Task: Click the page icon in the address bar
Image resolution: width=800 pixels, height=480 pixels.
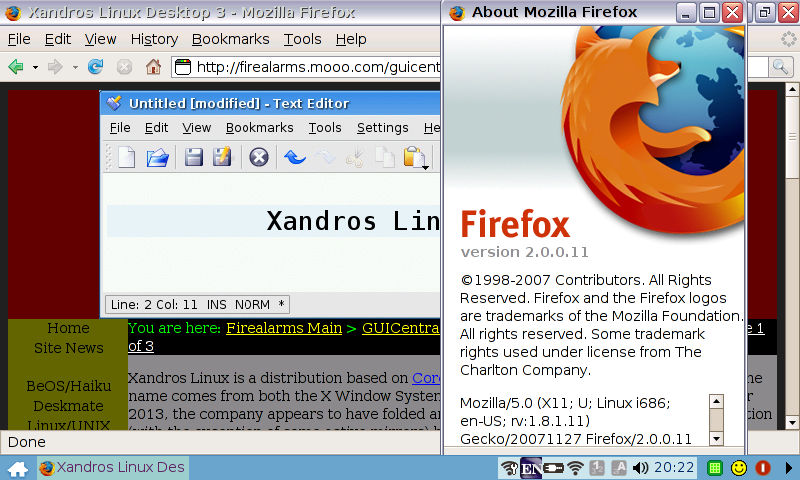Action: 183,67
